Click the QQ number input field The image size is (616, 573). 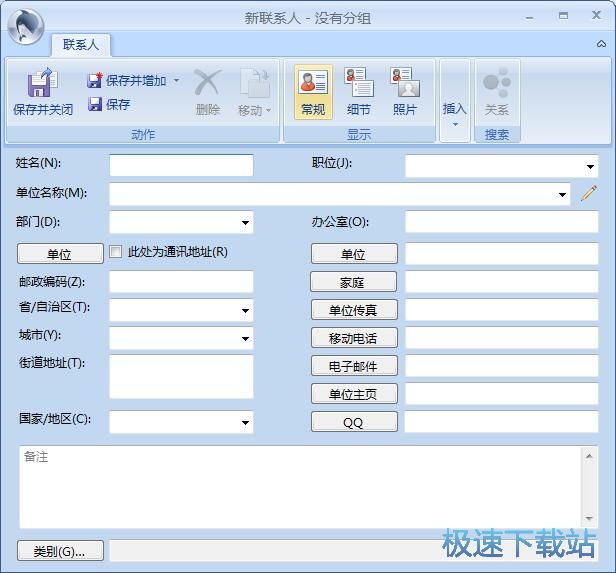502,422
